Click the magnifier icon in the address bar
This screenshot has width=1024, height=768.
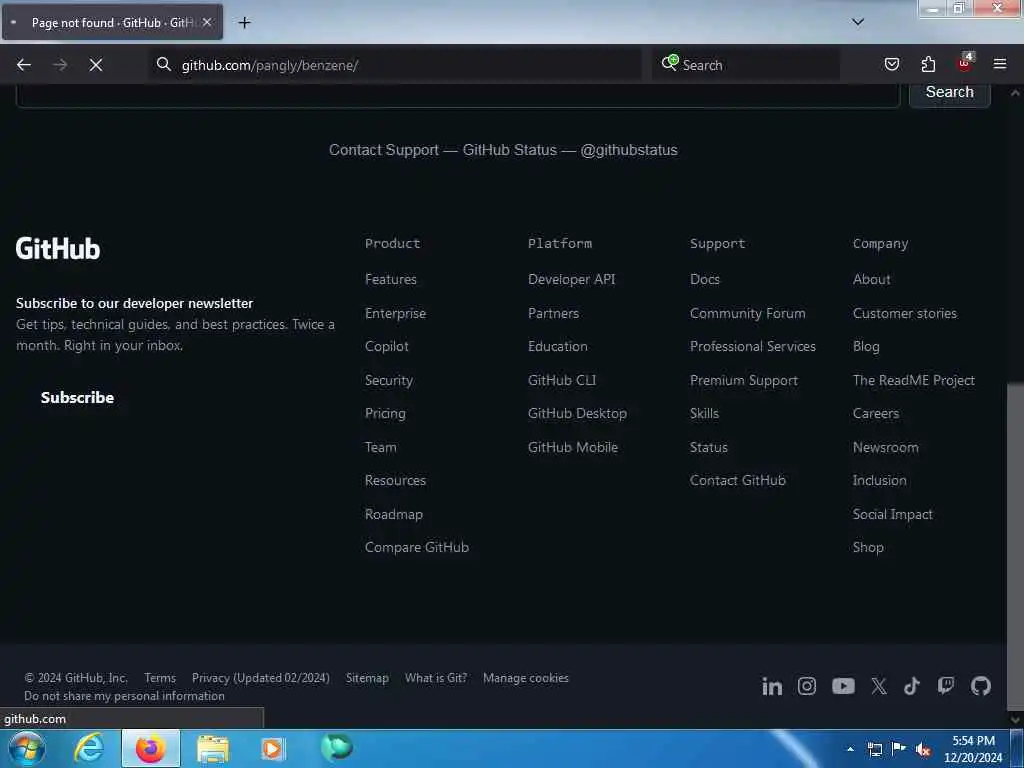point(163,64)
